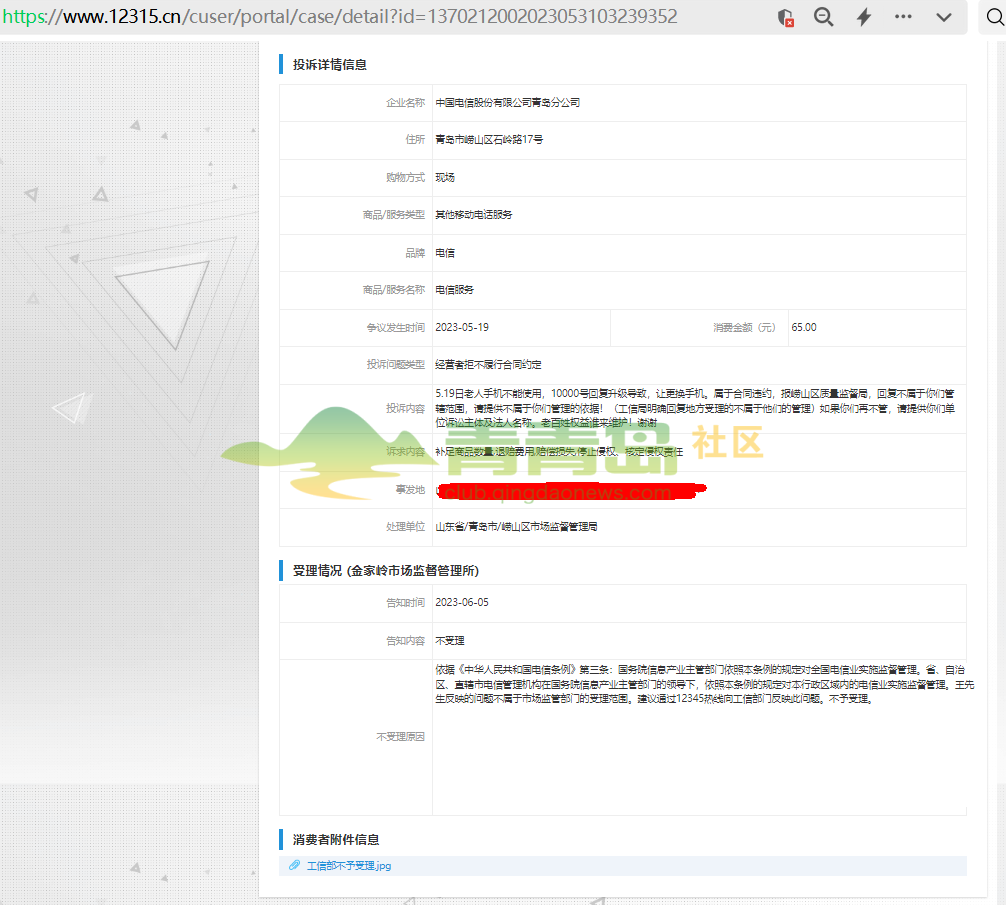The width and height of the screenshot is (1006, 905).
Task: Select company name 中国电信股份有限公司青岛分公司
Action: (x=507, y=103)
